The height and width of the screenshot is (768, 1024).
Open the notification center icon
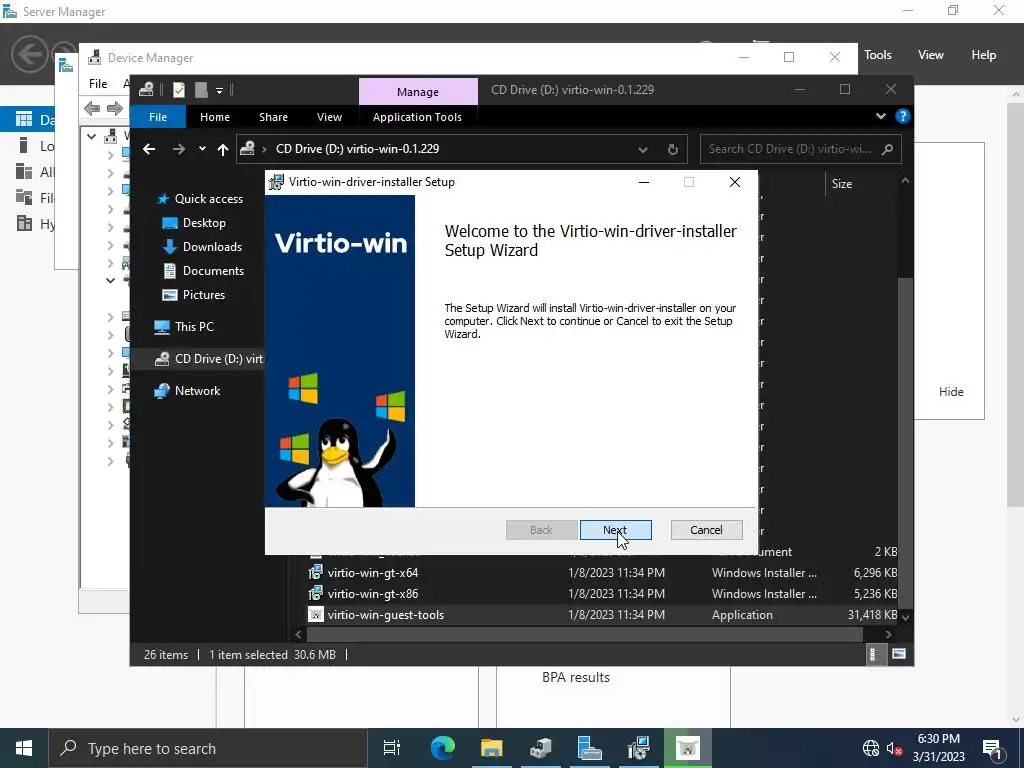coord(991,748)
